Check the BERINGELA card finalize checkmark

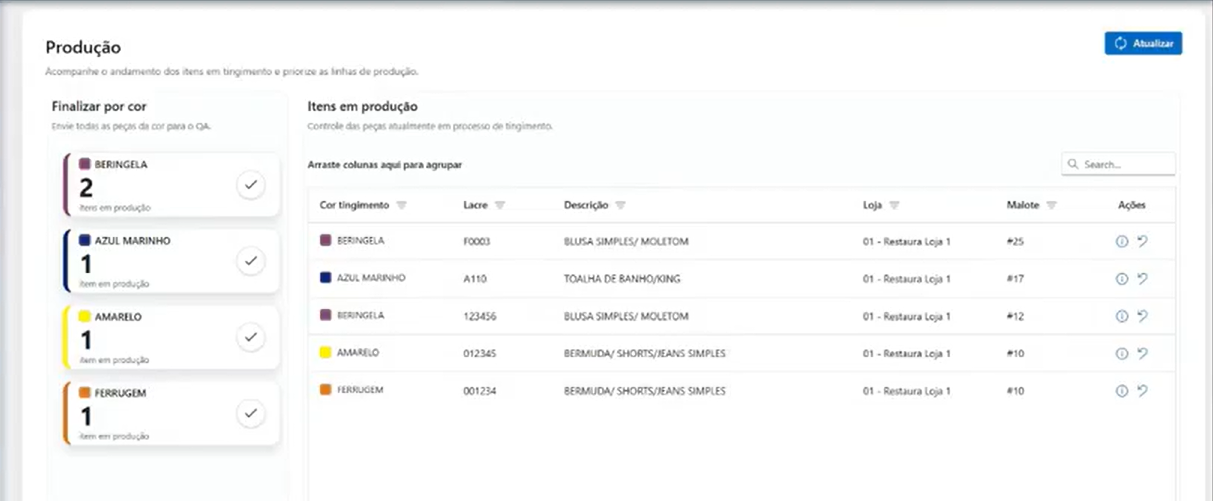click(250, 185)
